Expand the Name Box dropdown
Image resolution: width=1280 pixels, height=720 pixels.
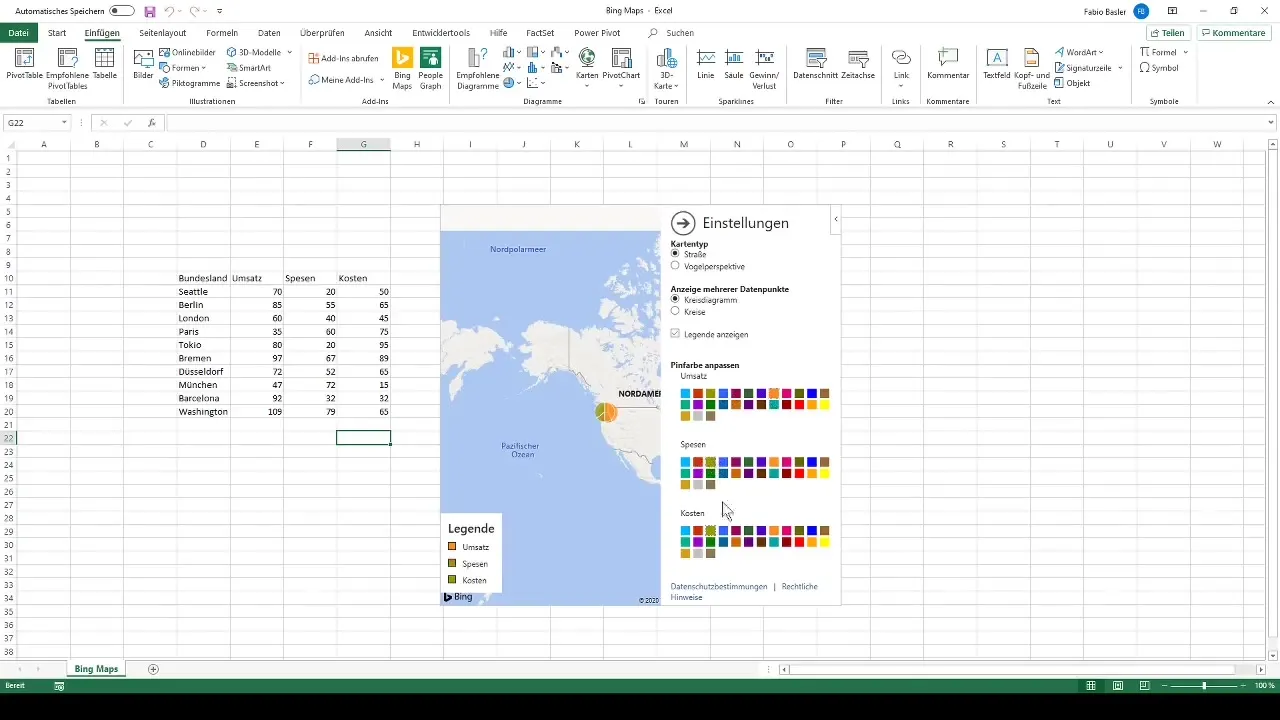tap(64, 123)
